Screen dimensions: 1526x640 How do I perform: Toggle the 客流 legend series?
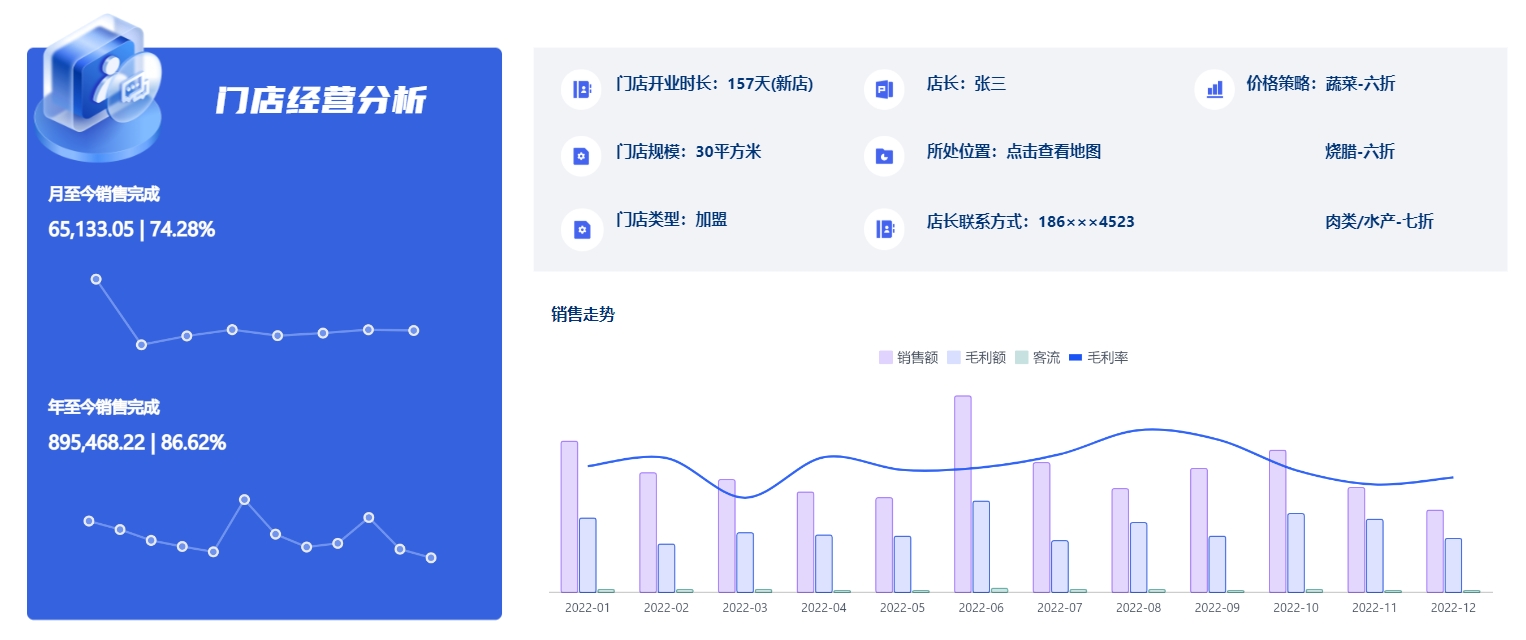1037,358
